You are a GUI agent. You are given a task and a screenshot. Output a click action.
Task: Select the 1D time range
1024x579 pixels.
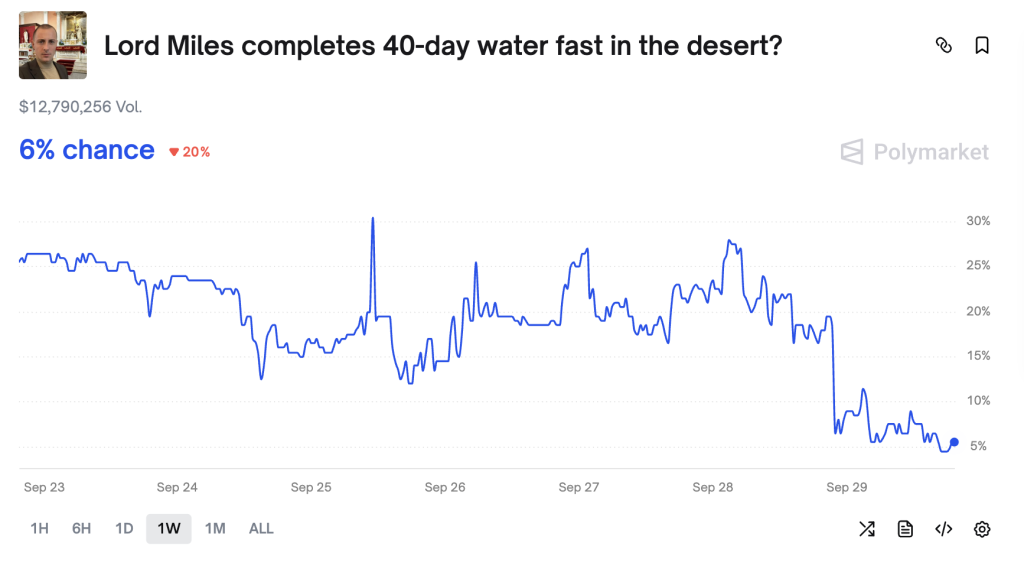pos(124,528)
